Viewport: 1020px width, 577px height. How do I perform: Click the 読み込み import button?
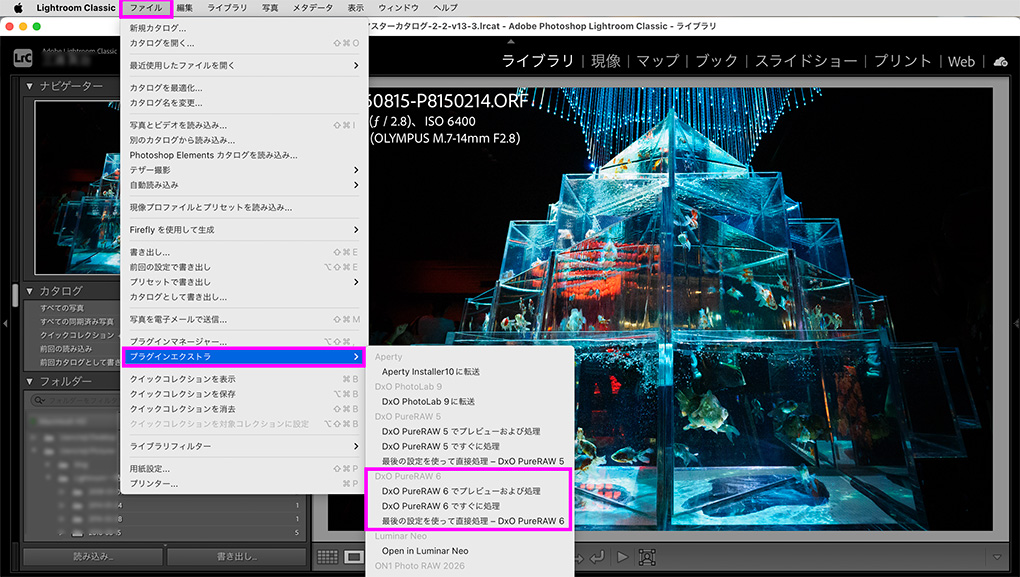pos(93,556)
